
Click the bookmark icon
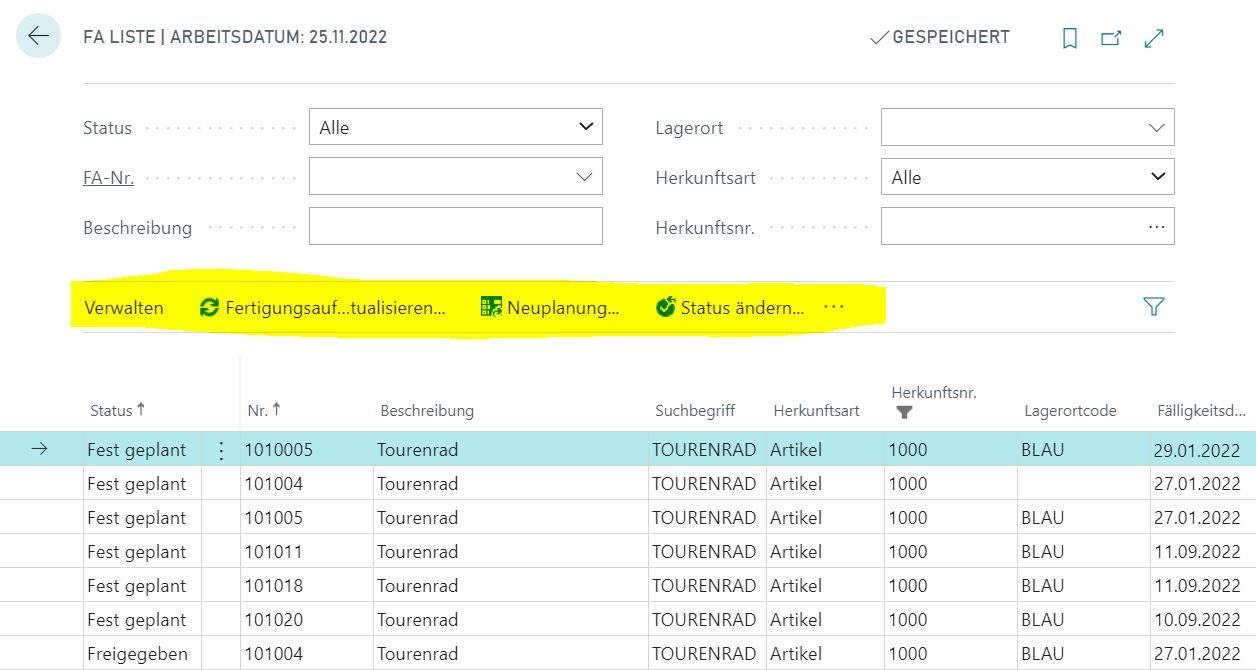click(1070, 38)
